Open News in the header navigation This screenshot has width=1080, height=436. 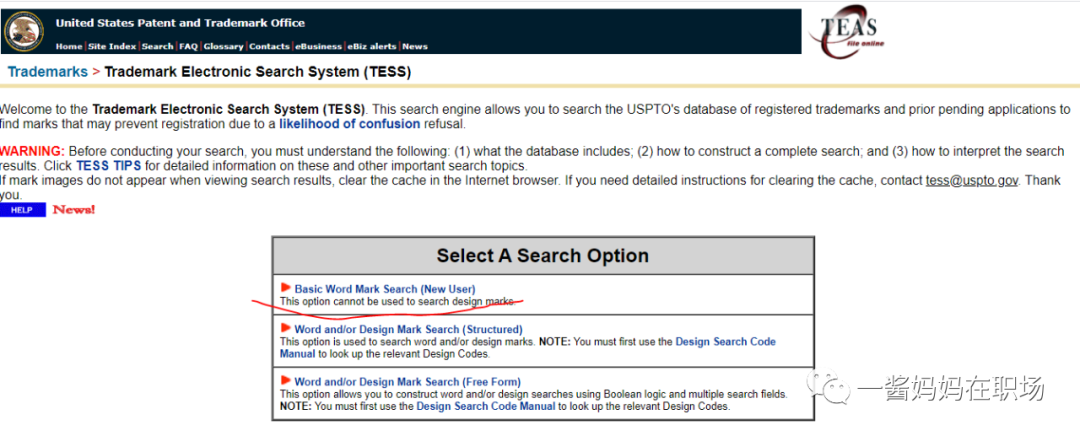pos(415,47)
